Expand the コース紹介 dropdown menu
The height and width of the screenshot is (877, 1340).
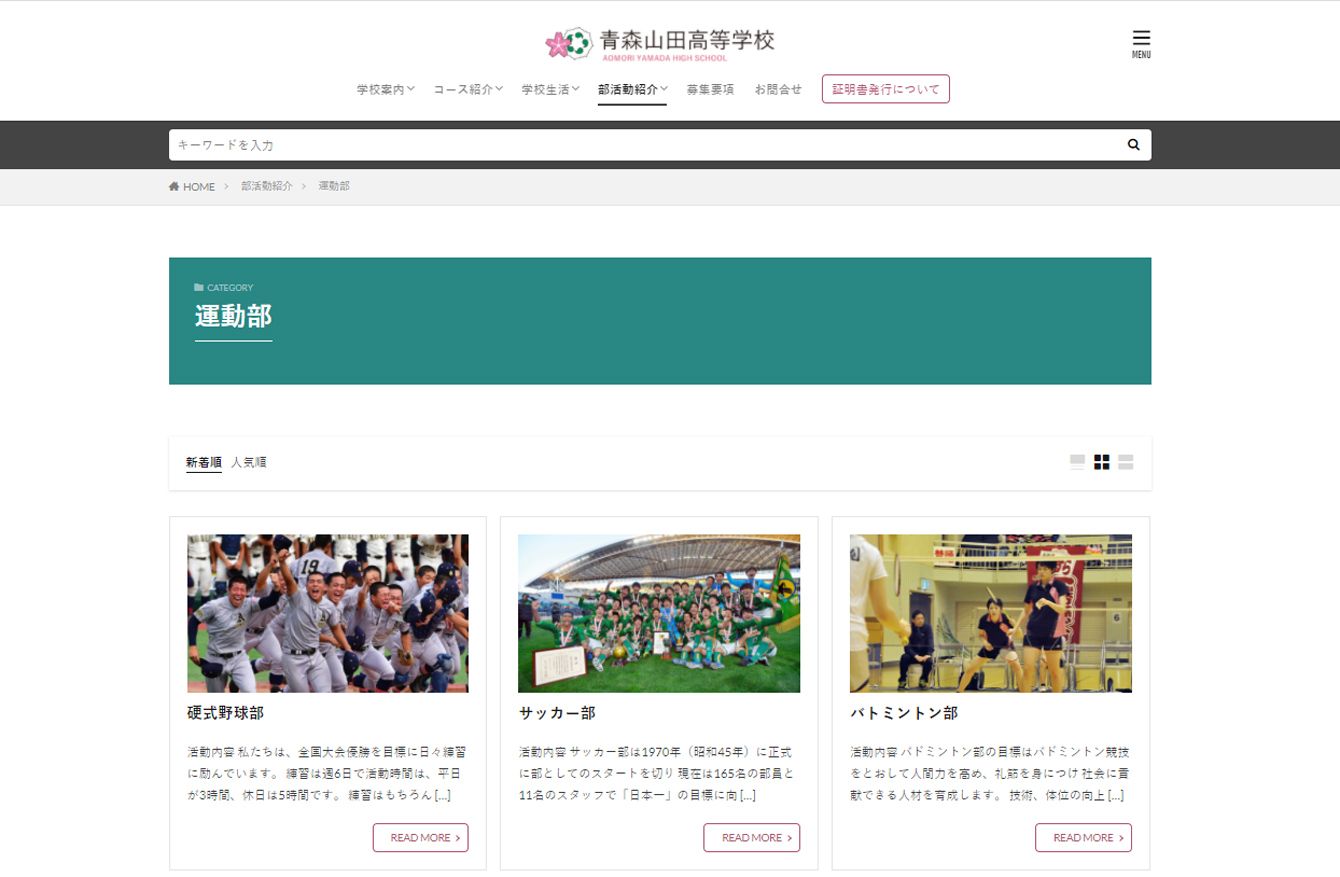tap(467, 89)
